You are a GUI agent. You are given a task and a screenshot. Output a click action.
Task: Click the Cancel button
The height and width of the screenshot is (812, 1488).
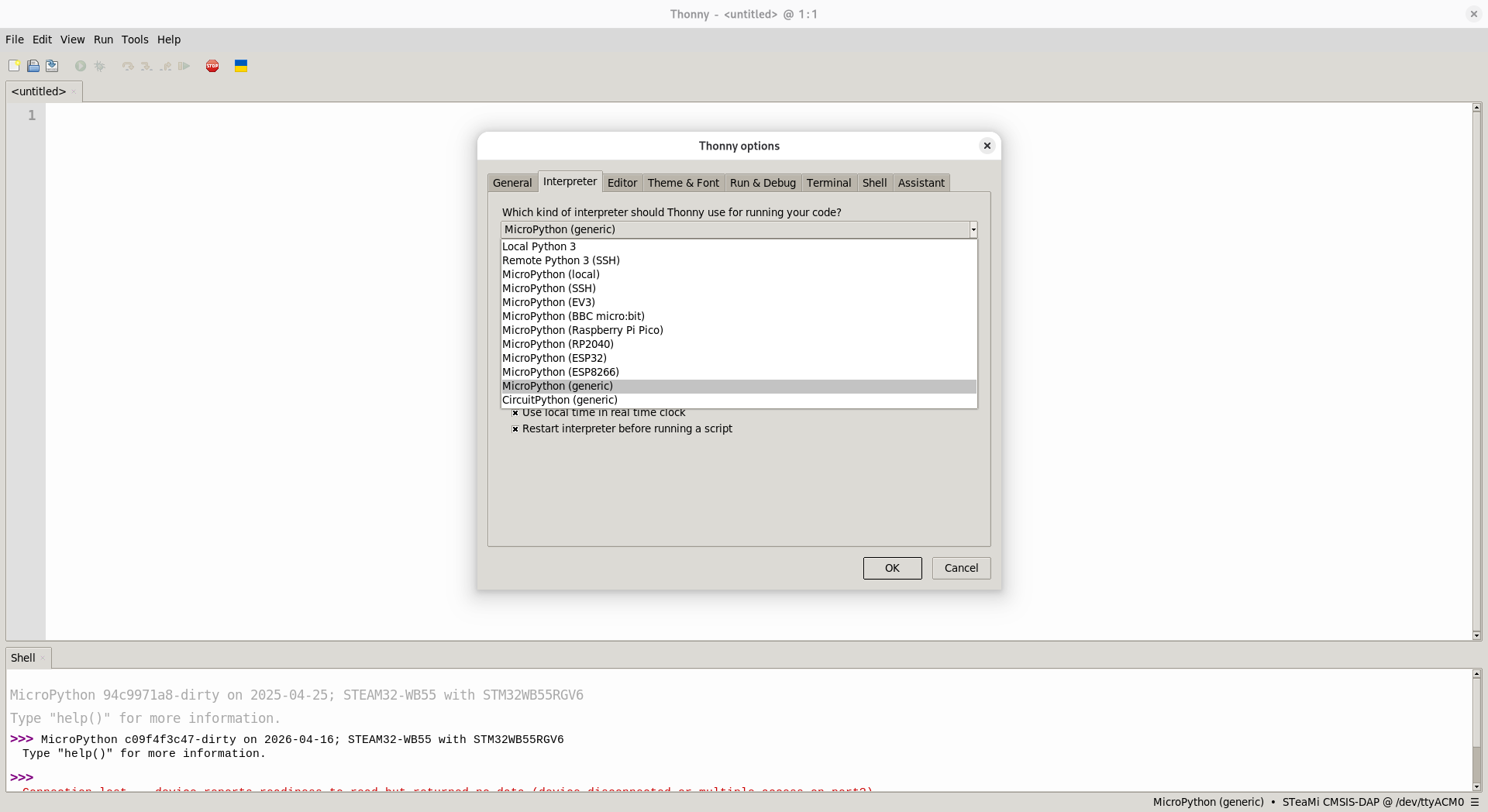961,568
